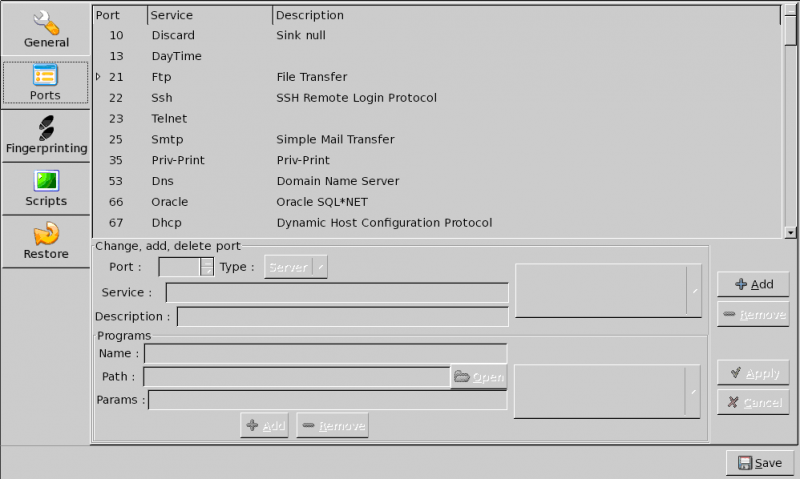Click the Restore arrow icon
Screen dimensions: 800x479
(46, 234)
